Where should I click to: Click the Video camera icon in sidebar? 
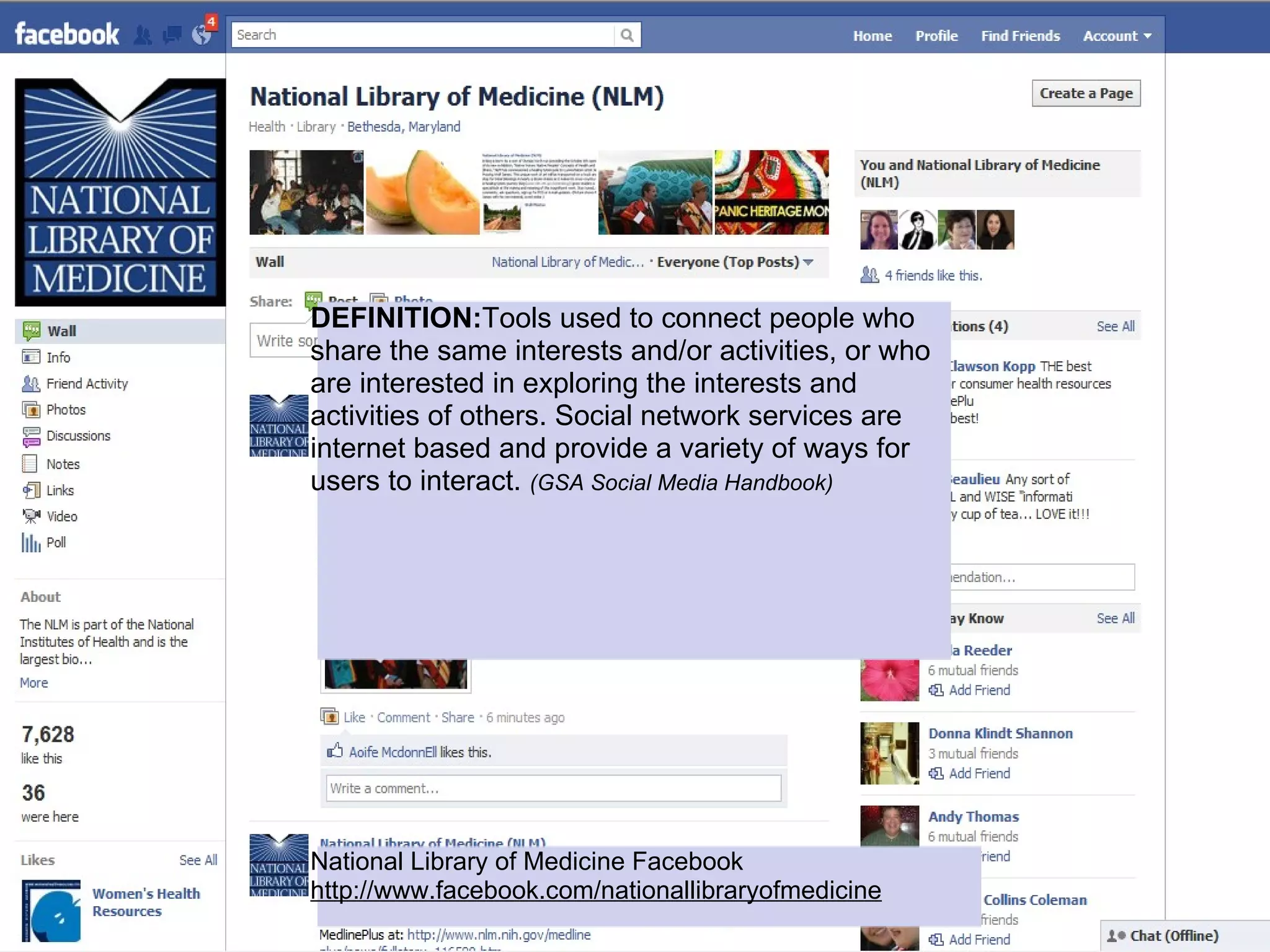coord(31,516)
